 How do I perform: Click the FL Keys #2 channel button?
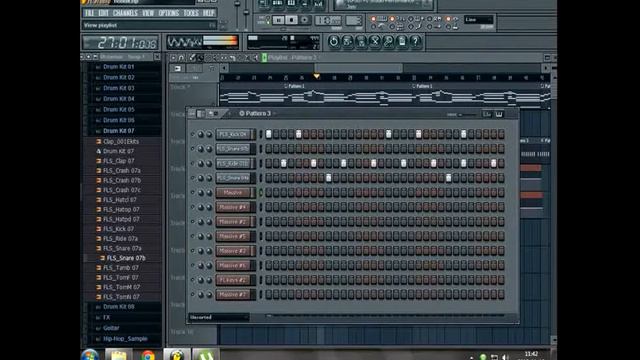coord(234,280)
